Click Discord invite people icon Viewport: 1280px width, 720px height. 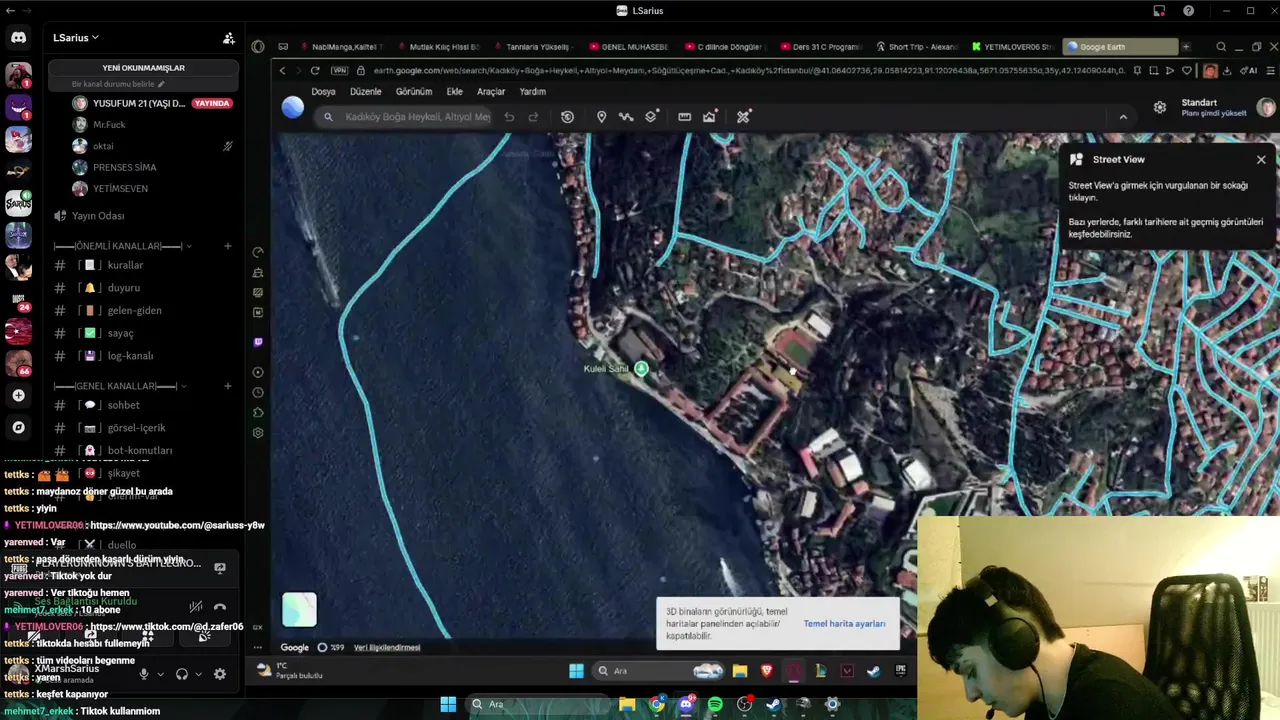pyautogui.click(x=229, y=38)
